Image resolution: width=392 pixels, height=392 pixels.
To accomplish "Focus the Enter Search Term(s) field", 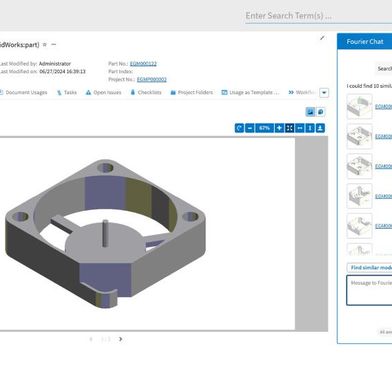I will [319, 16].
